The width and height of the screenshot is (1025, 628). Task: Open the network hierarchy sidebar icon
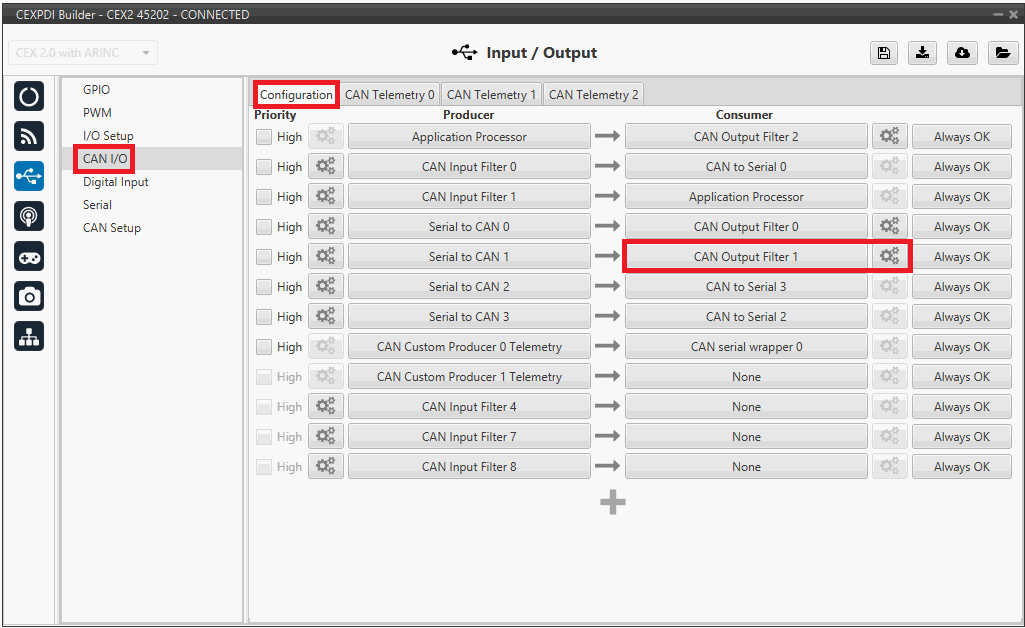pos(29,337)
